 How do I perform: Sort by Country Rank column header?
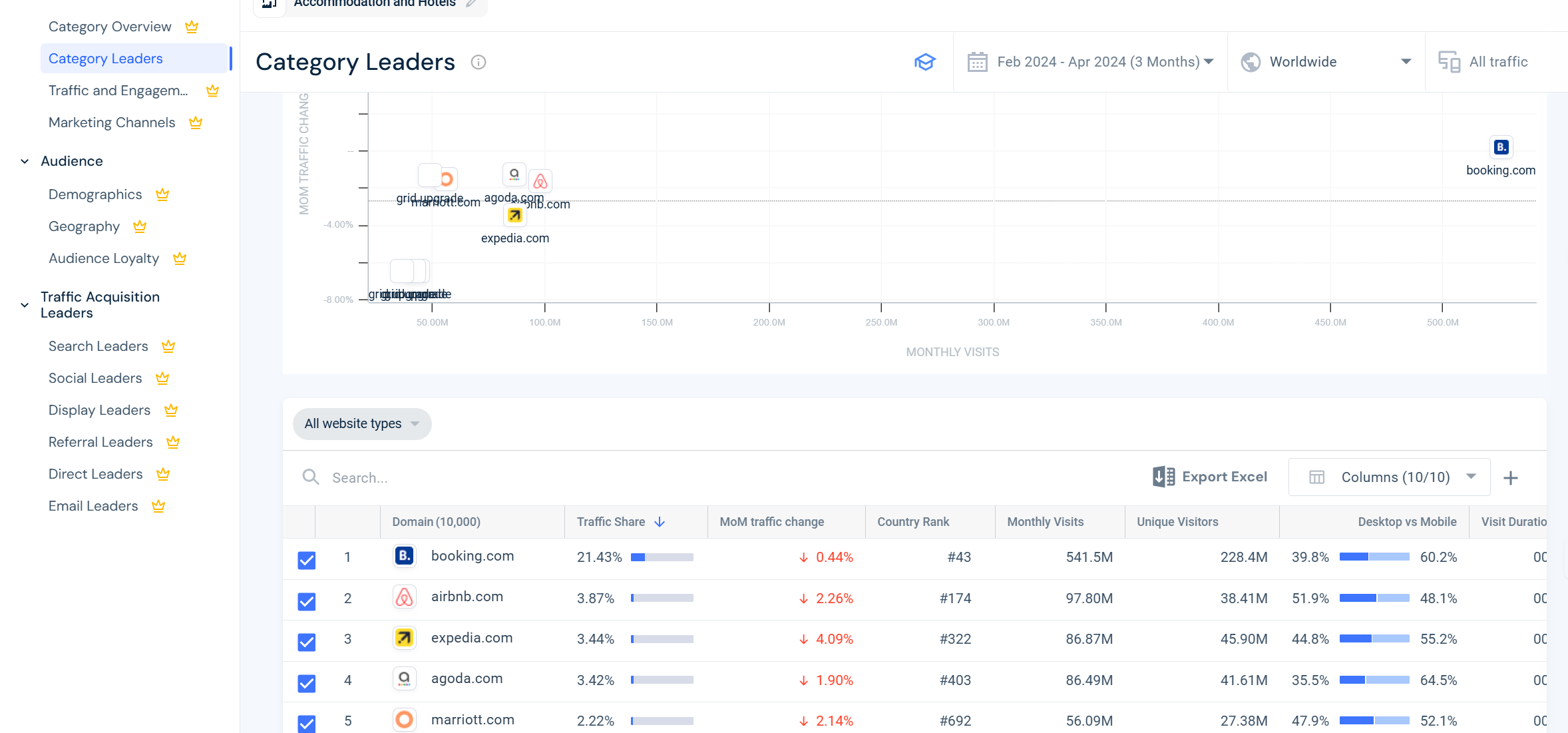tap(913, 522)
